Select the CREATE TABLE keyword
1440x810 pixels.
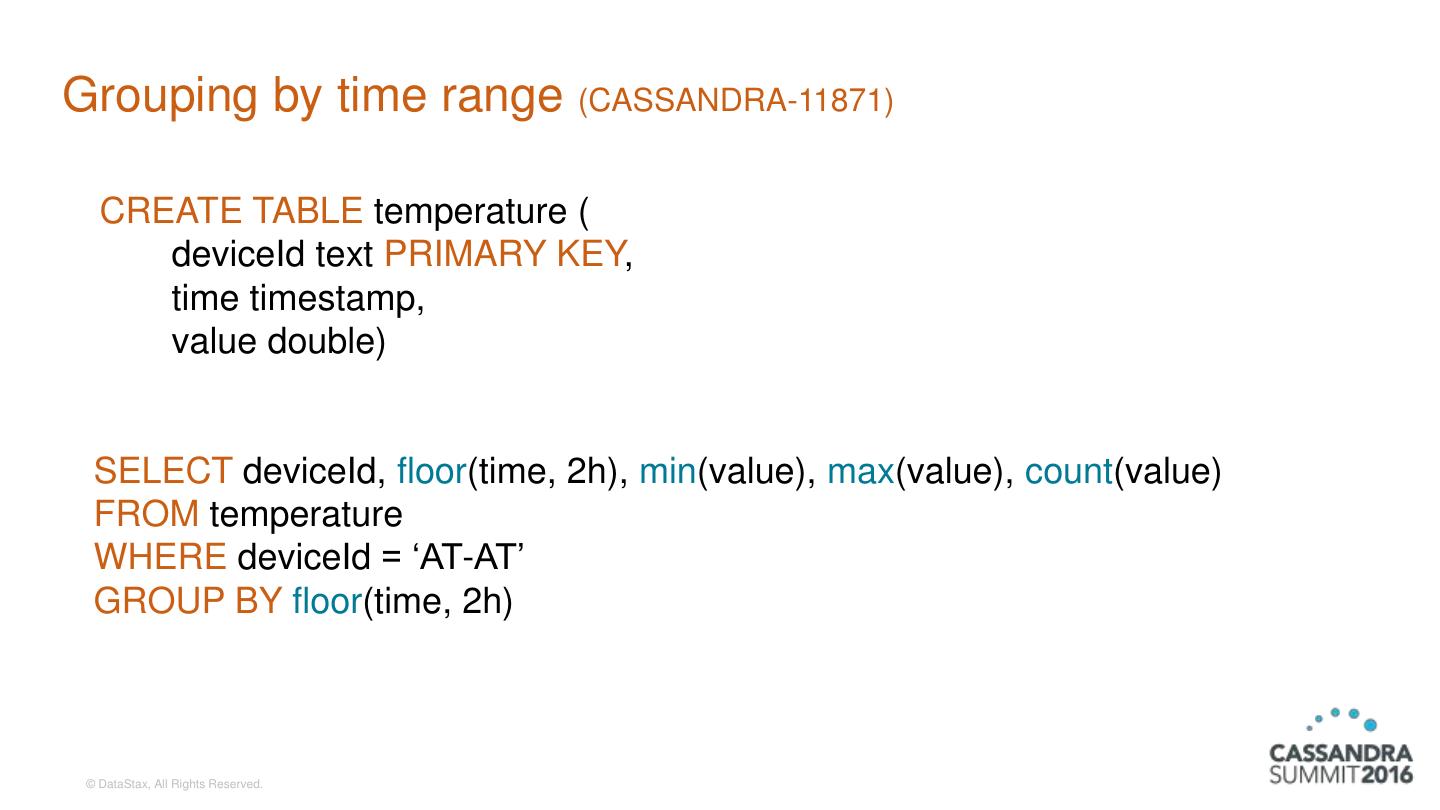pos(231,211)
